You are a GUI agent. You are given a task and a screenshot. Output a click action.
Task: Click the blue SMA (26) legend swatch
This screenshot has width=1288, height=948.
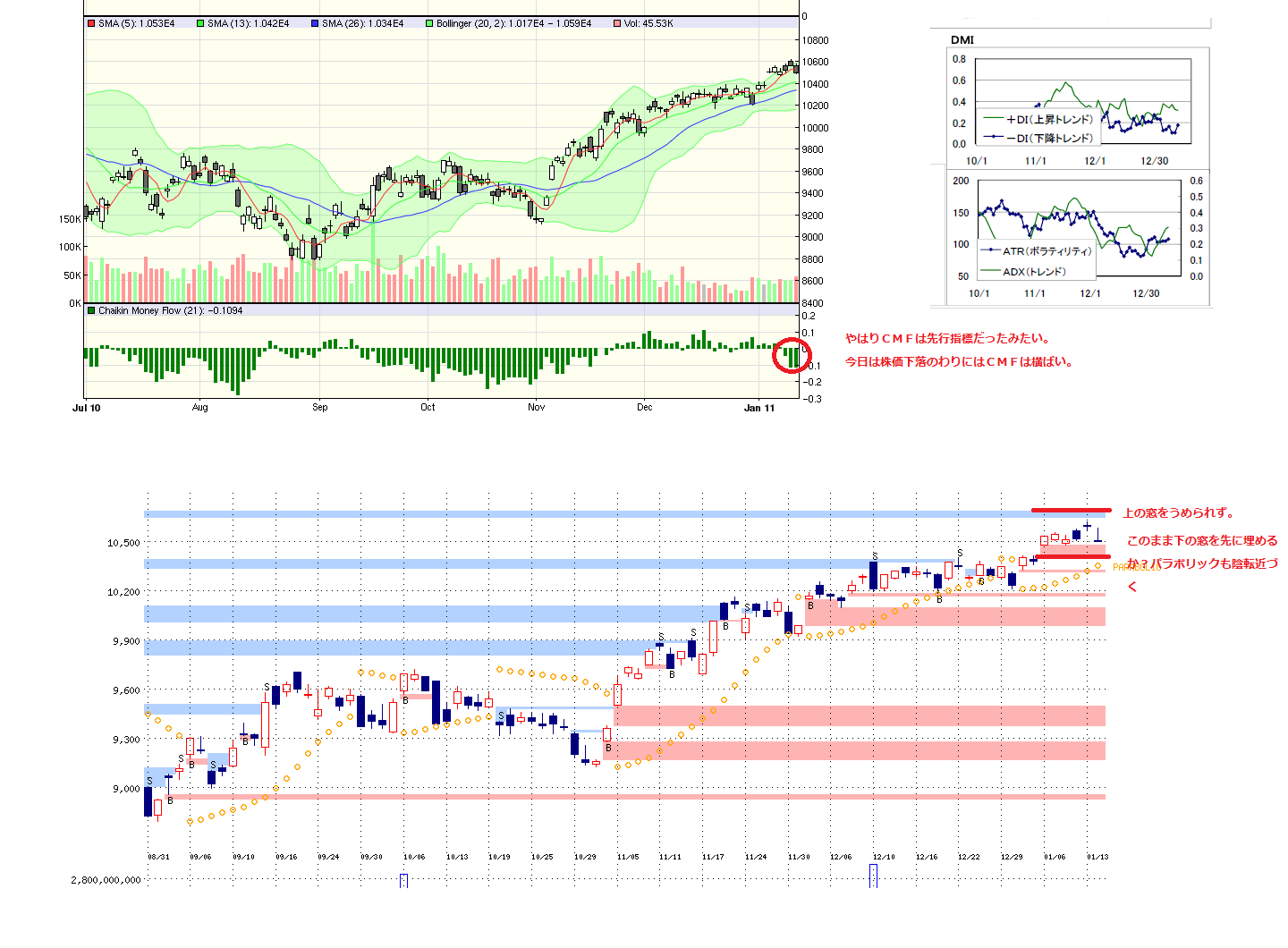click(x=316, y=23)
